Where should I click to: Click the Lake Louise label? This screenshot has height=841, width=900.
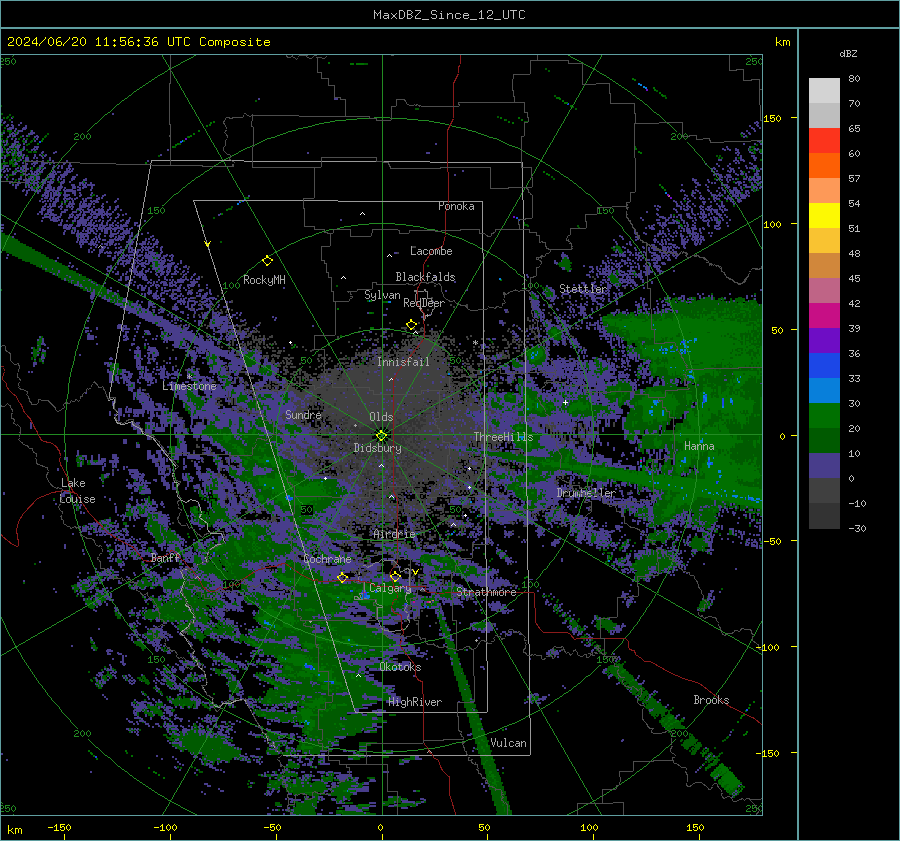tap(77, 491)
